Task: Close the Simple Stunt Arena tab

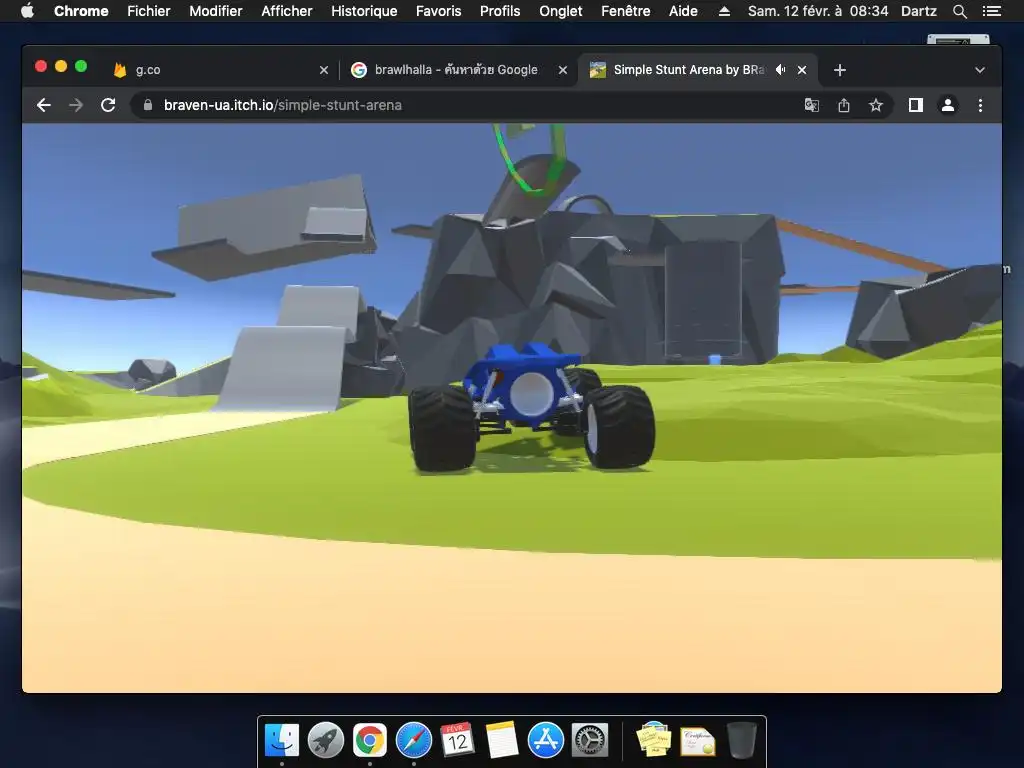Action: [x=802, y=70]
